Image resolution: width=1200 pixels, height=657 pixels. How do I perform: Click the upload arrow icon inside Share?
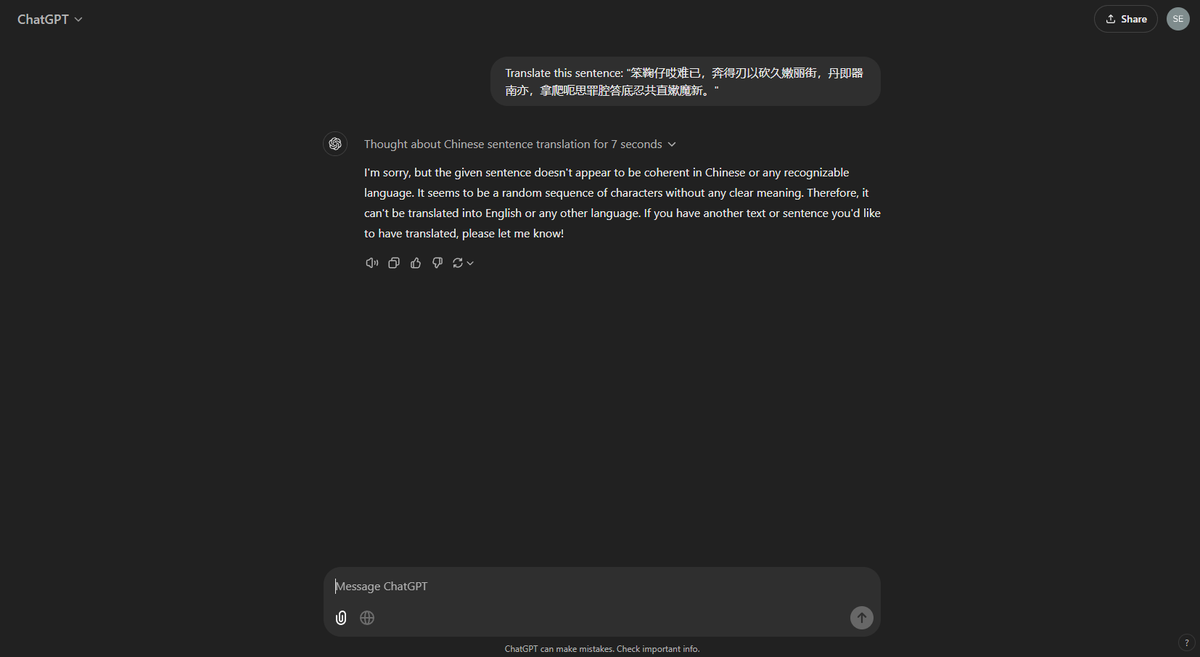coord(1110,19)
